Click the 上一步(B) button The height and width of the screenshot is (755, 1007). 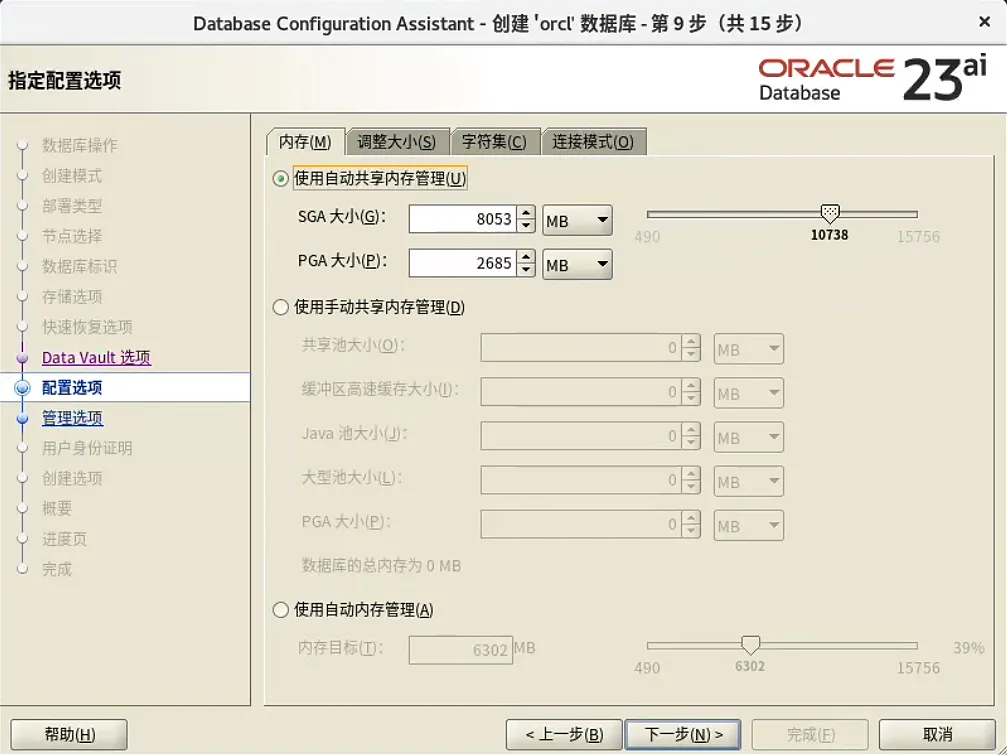click(563, 733)
